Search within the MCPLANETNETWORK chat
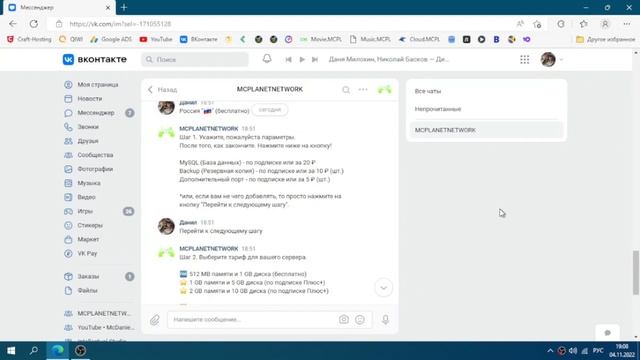Screen dimensions: 640x360 click(x=346, y=89)
